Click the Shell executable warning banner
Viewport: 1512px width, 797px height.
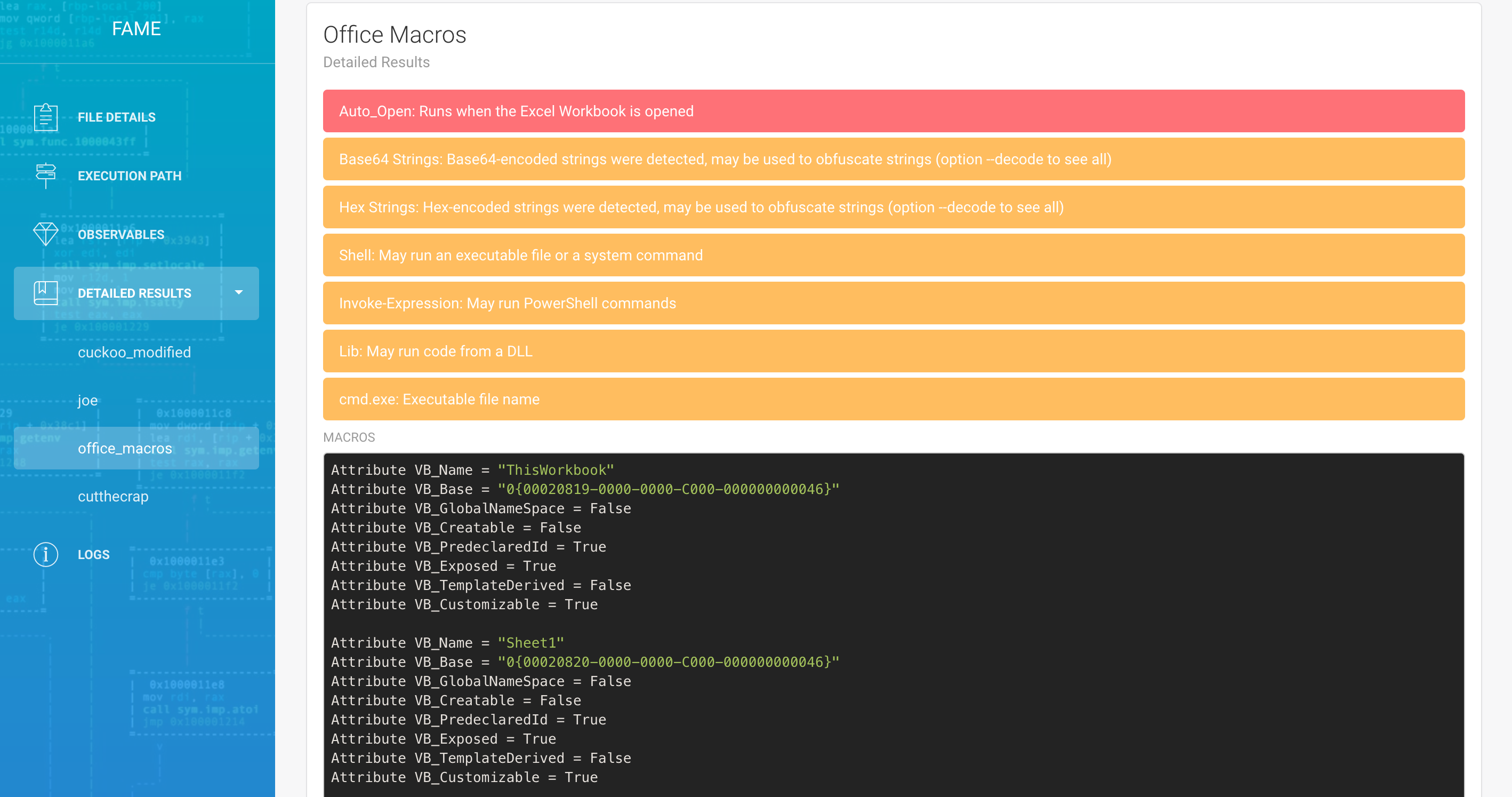894,255
